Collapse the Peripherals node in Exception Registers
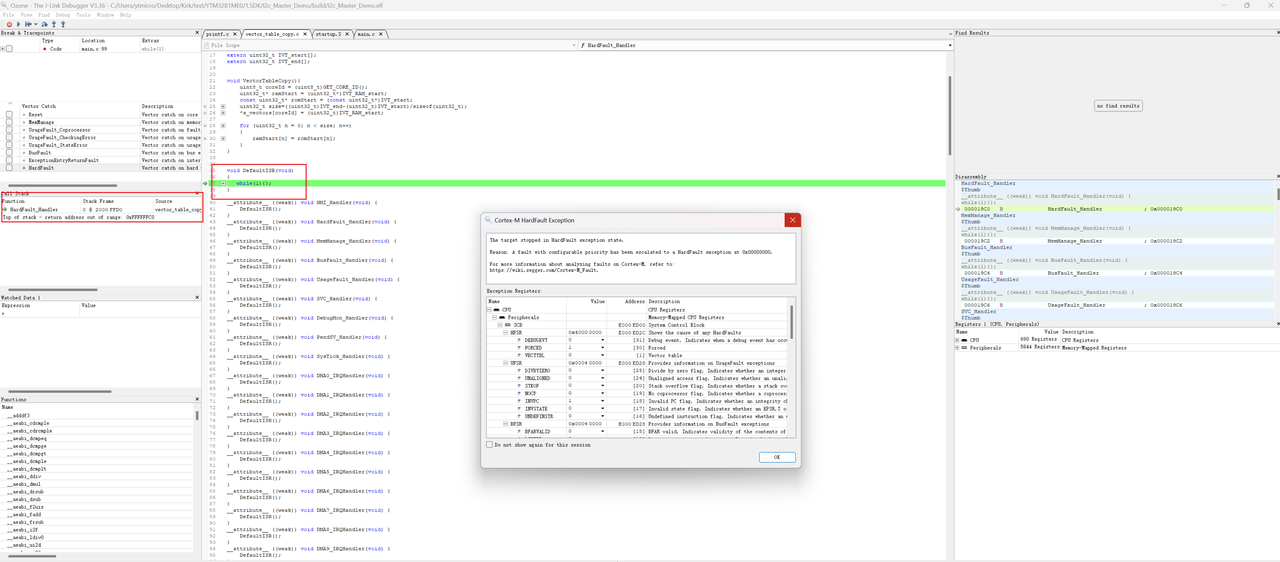 [x=494, y=317]
